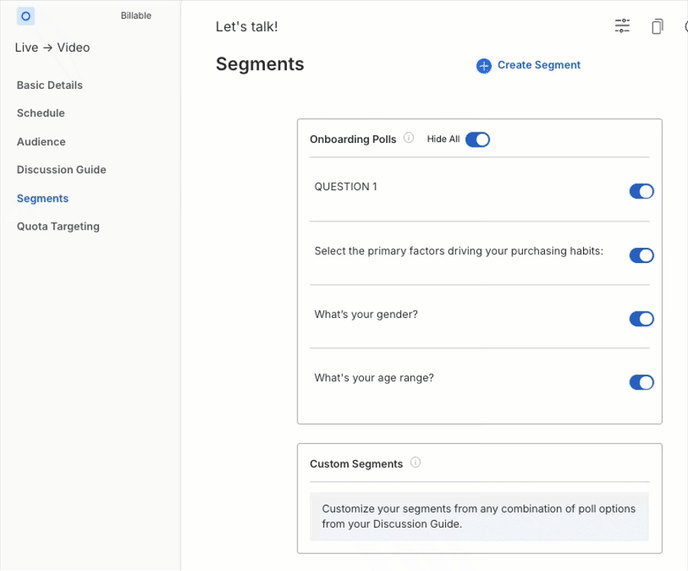Viewport: 688px width, 571px height.
Task: Click info icon next to Onboarding Polls
Action: point(408,138)
